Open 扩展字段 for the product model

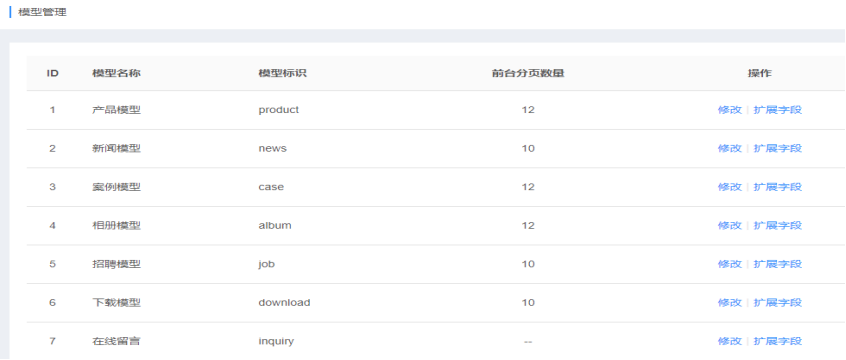pos(777,110)
